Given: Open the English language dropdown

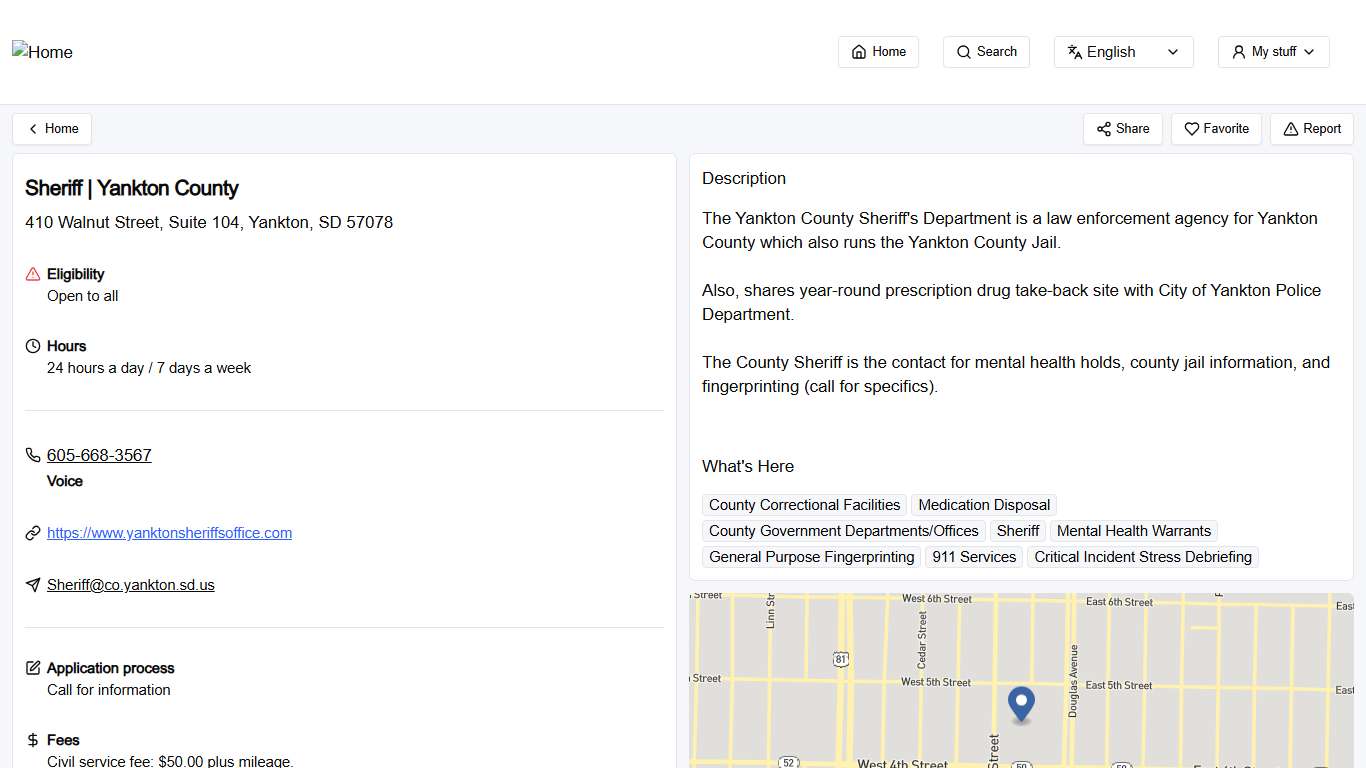Looking at the screenshot, I should (x=1123, y=51).
